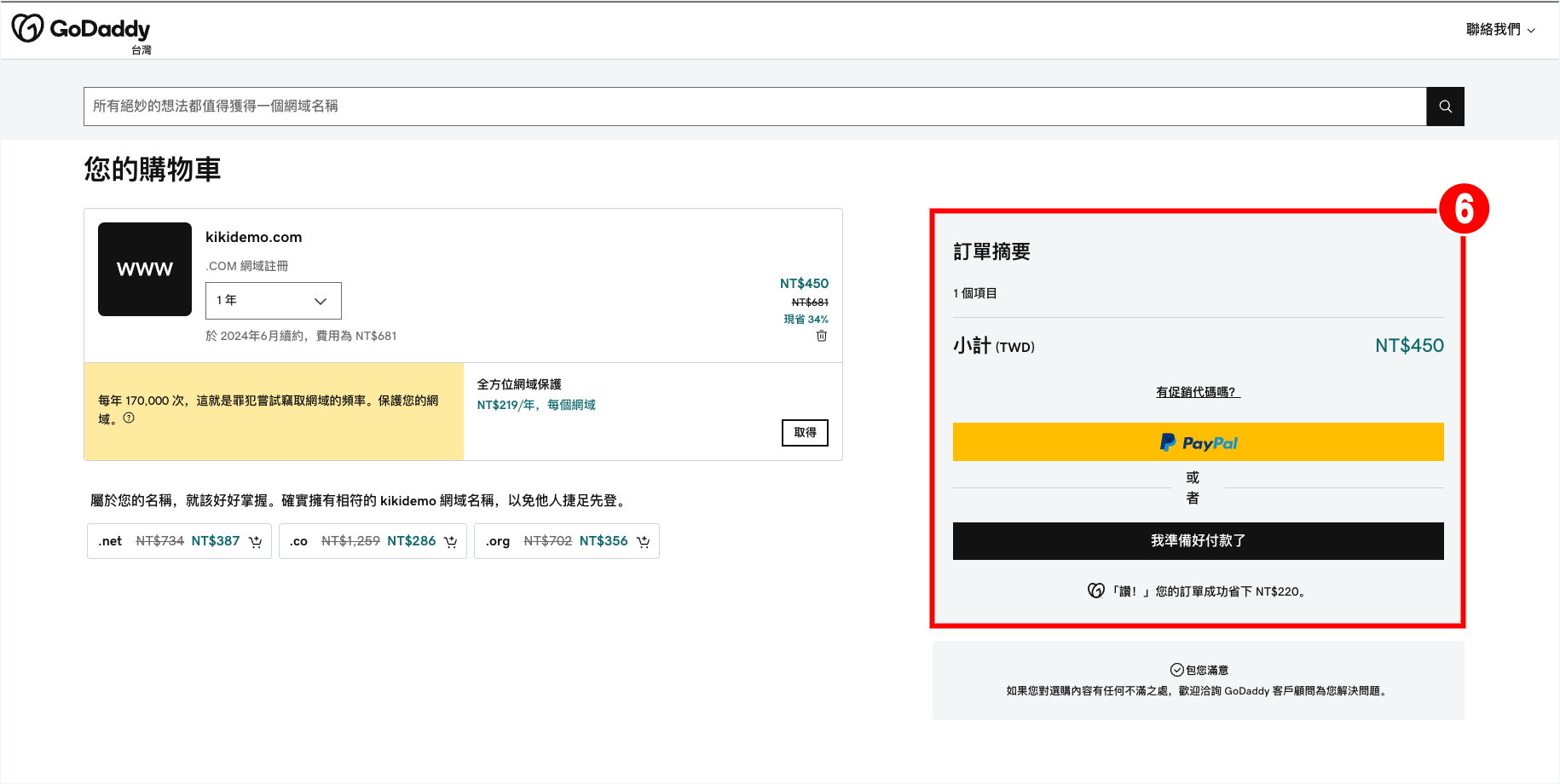Viewport: 1560px width, 784px height.
Task: Click the help question mark icon
Action: 129,418
